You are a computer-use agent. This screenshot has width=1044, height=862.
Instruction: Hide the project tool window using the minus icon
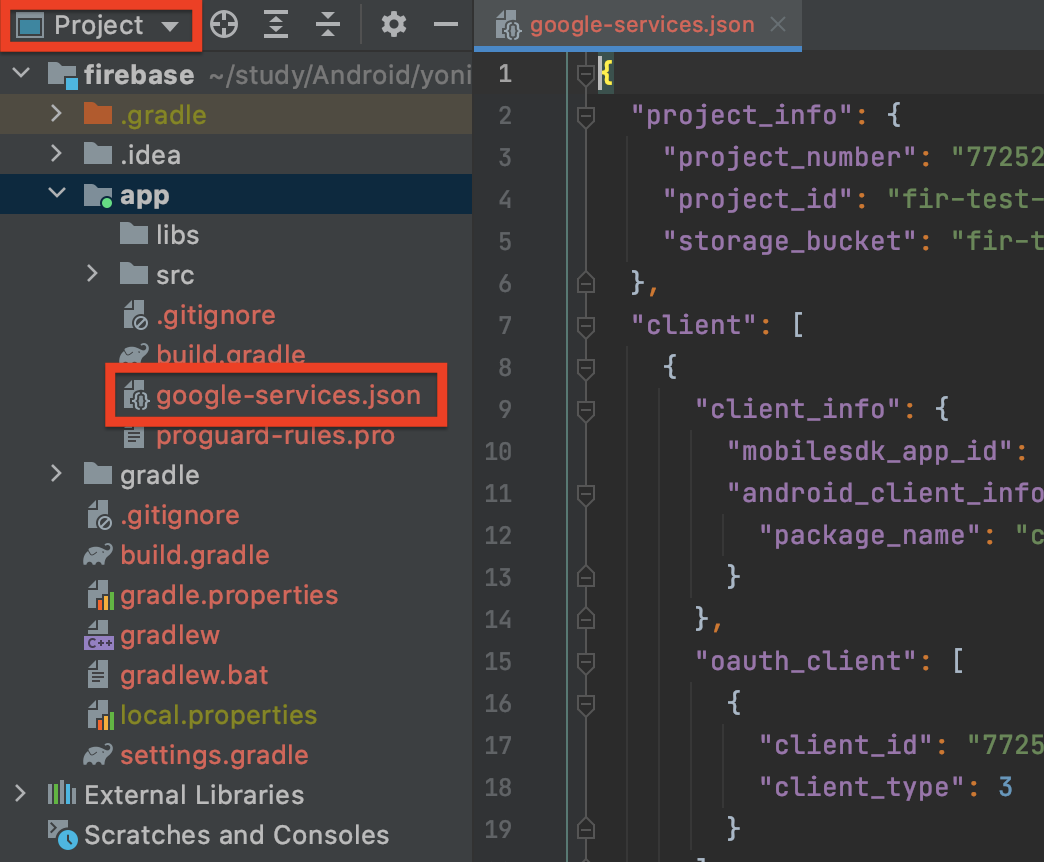(x=445, y=25)
